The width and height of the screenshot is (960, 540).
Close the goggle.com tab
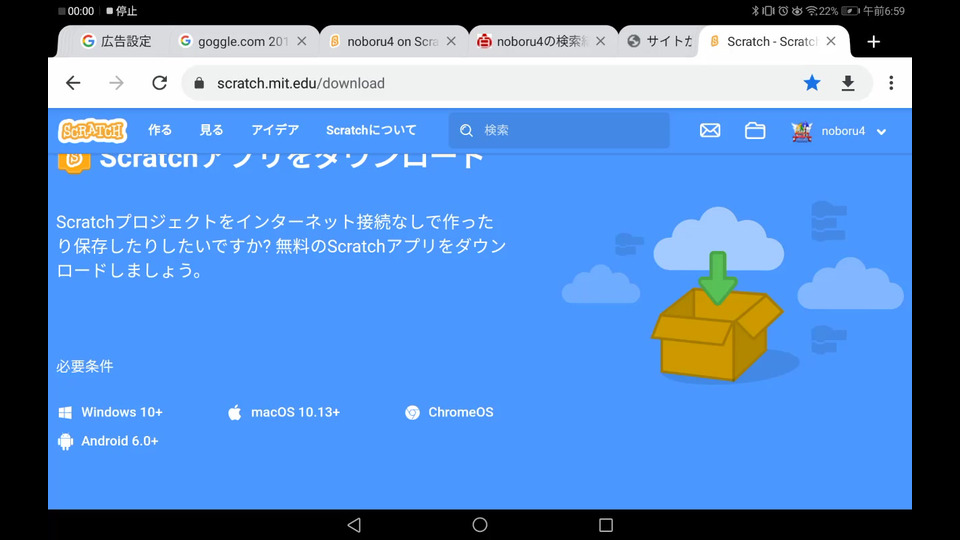(302, 41)
